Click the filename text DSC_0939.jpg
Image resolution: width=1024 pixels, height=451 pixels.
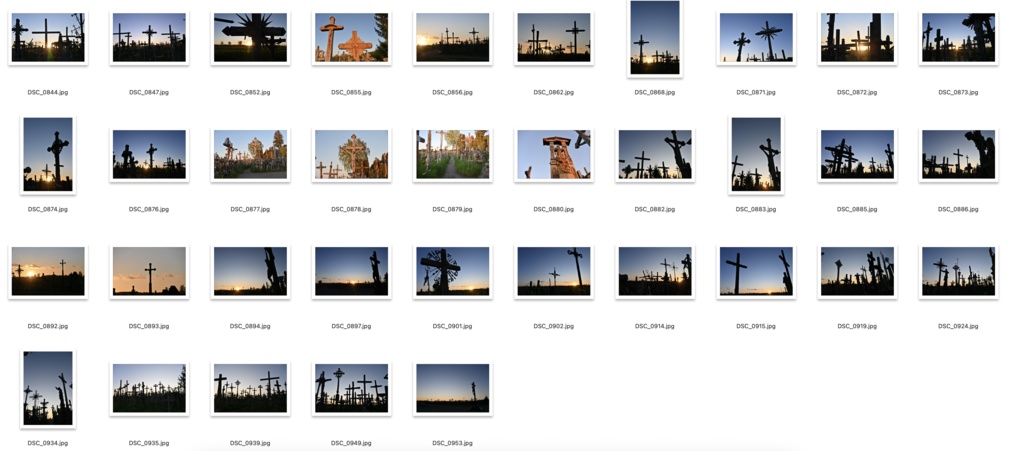tap(250, 443)
